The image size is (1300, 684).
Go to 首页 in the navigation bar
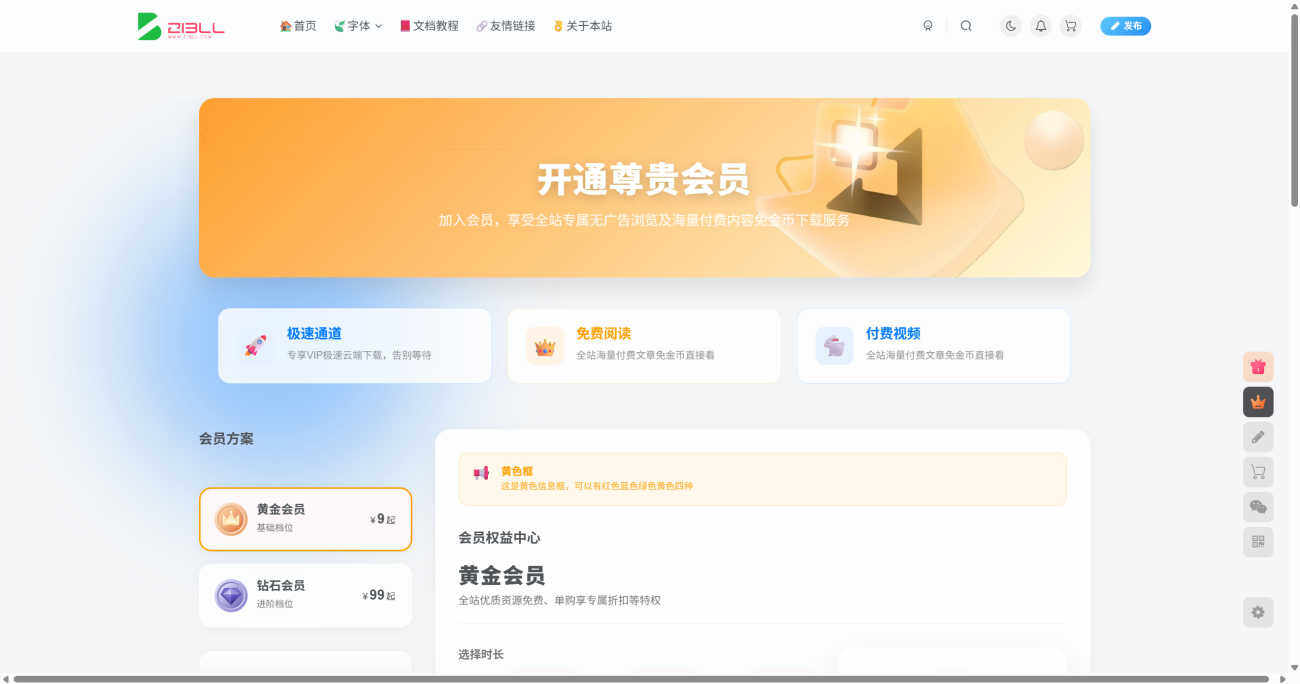tap(298, 26)
